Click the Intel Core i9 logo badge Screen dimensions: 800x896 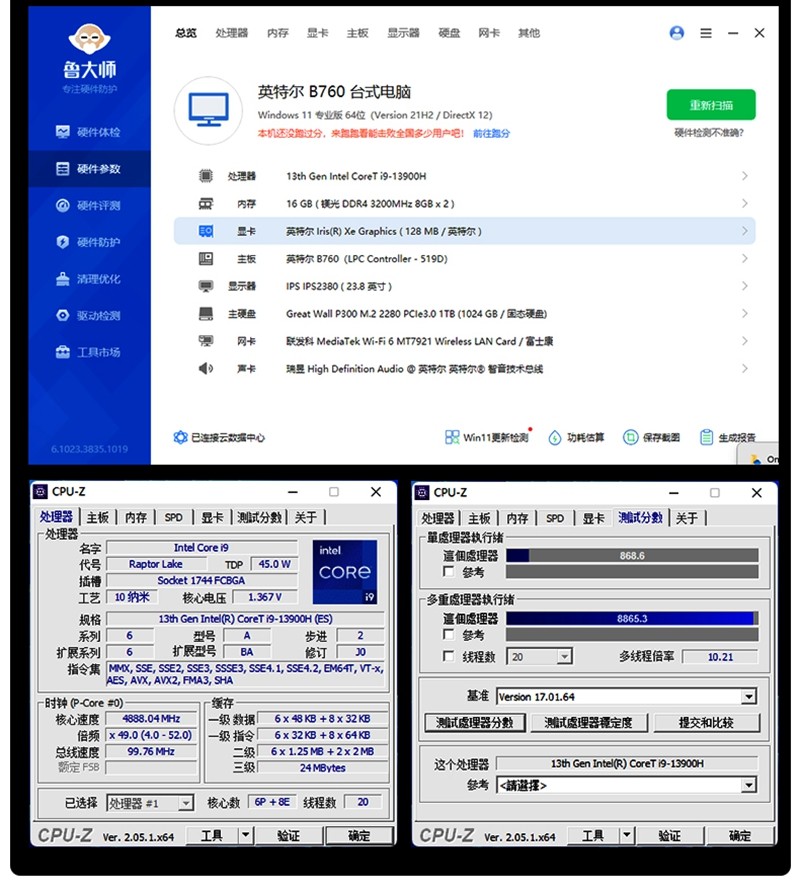click(345, 571)
